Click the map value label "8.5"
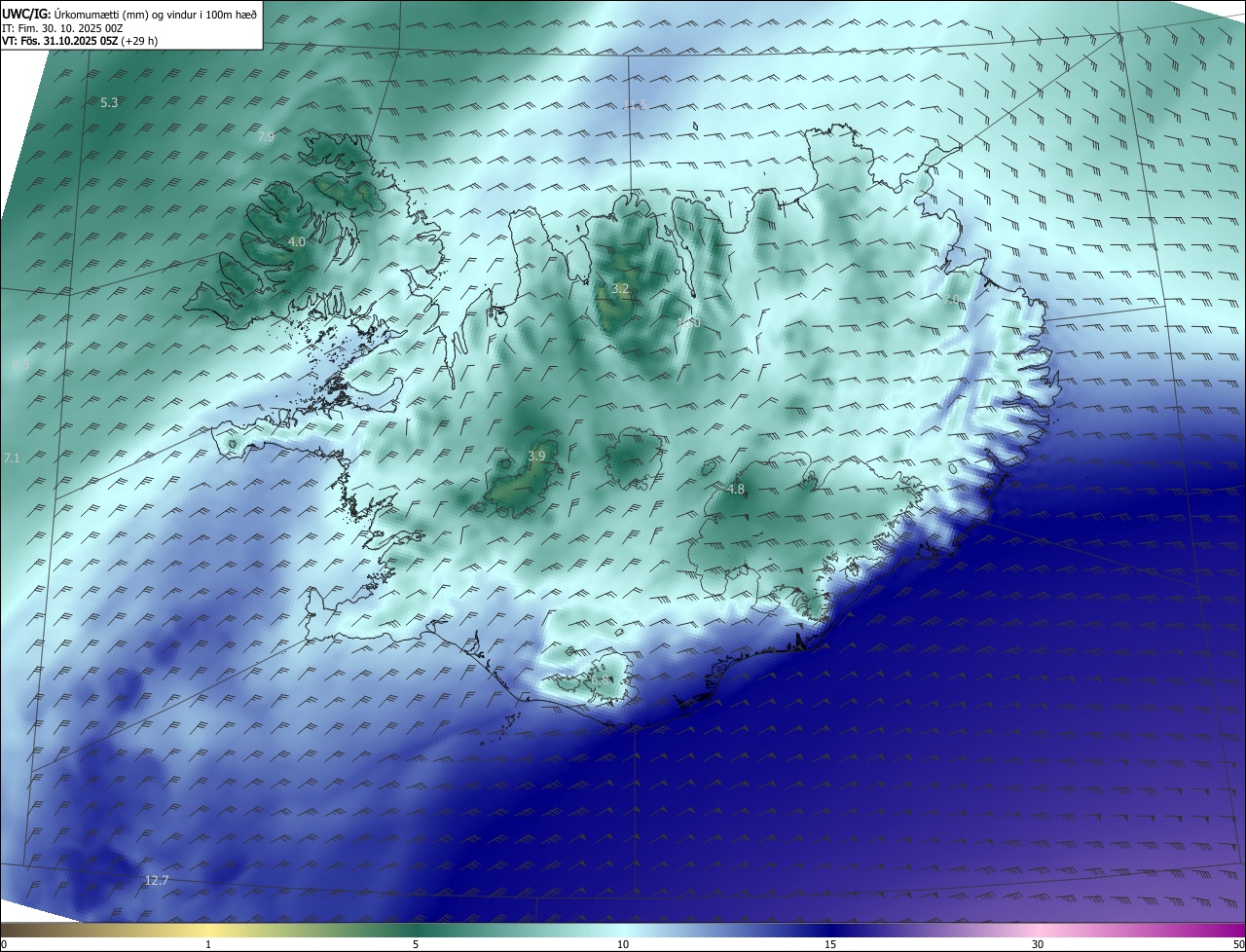 [x=19, y=365]
